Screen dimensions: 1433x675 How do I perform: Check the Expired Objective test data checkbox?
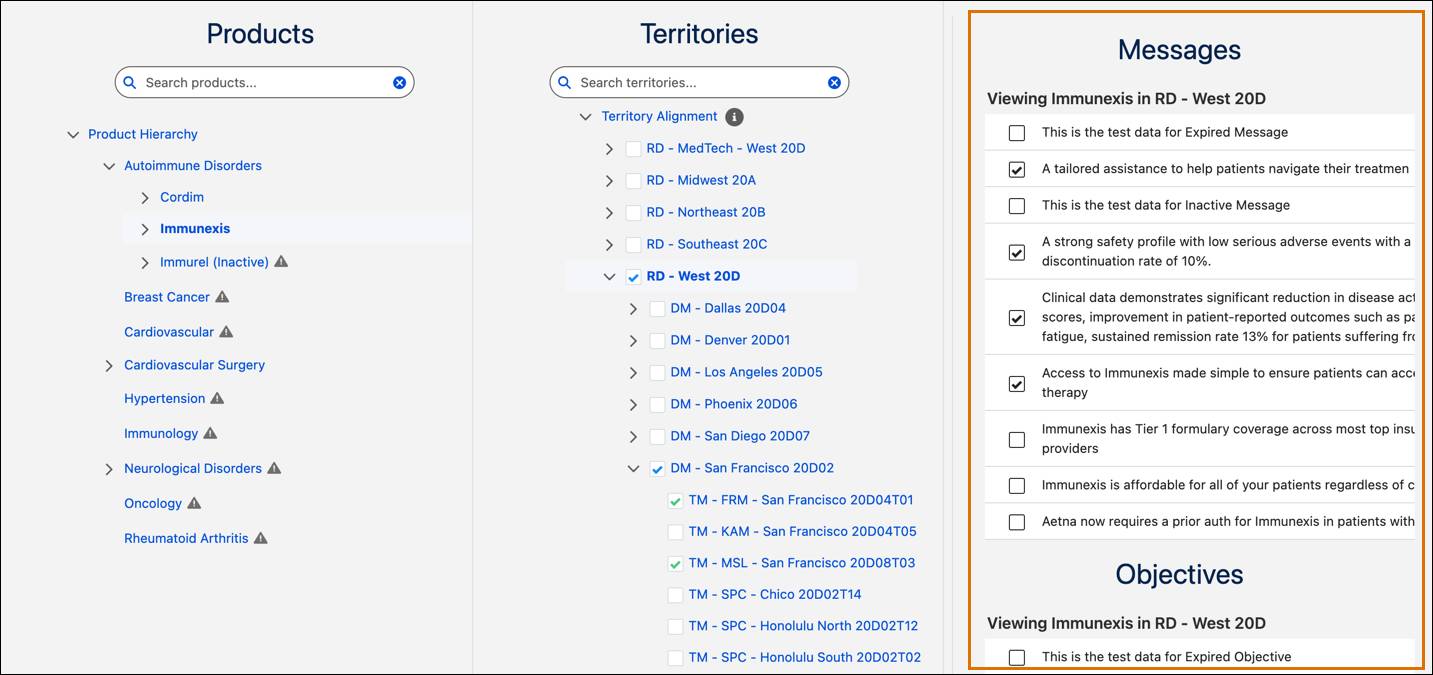(x=1017, y=658)
